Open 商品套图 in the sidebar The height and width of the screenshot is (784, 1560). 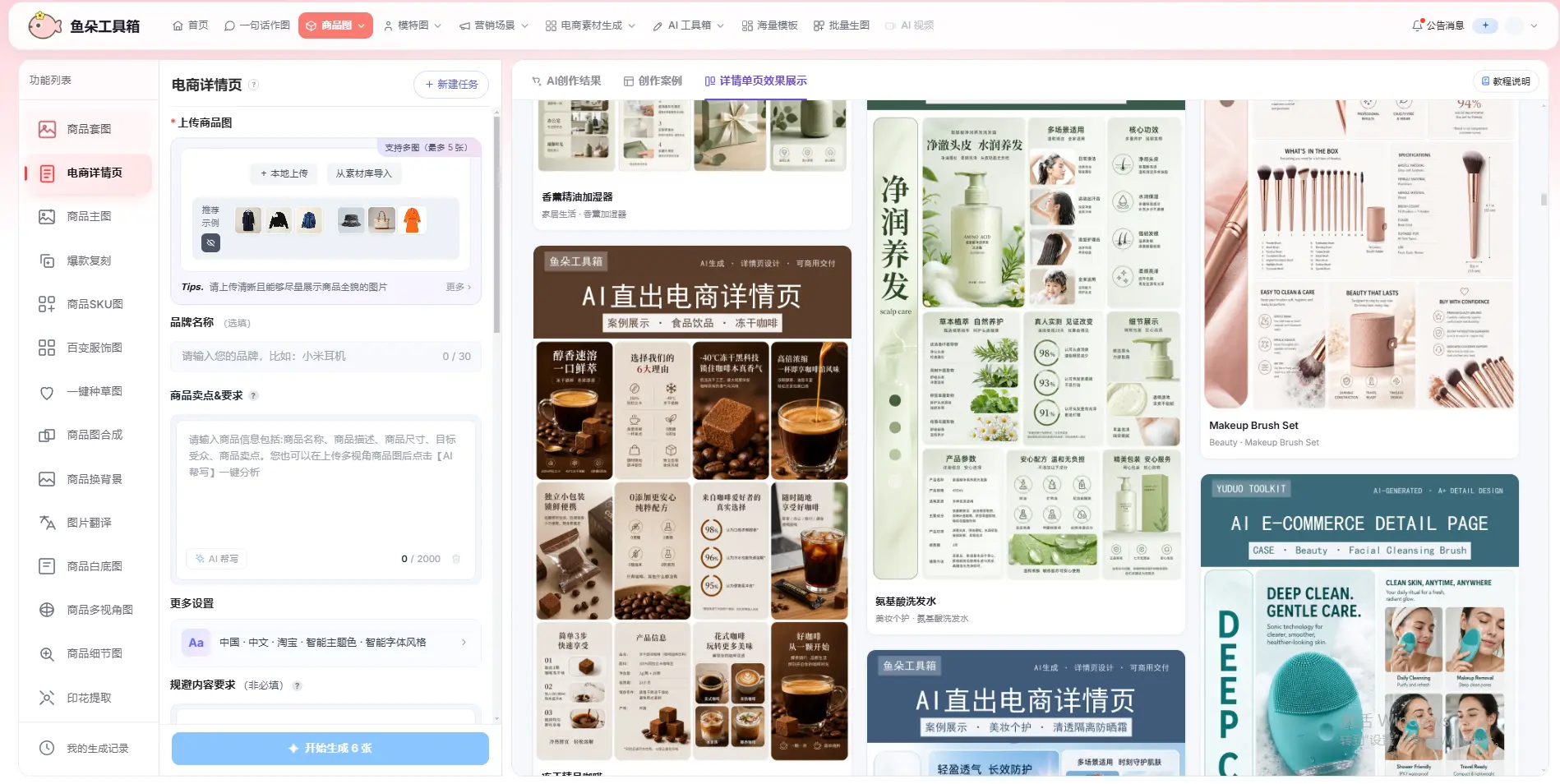[x=88, y=129]
